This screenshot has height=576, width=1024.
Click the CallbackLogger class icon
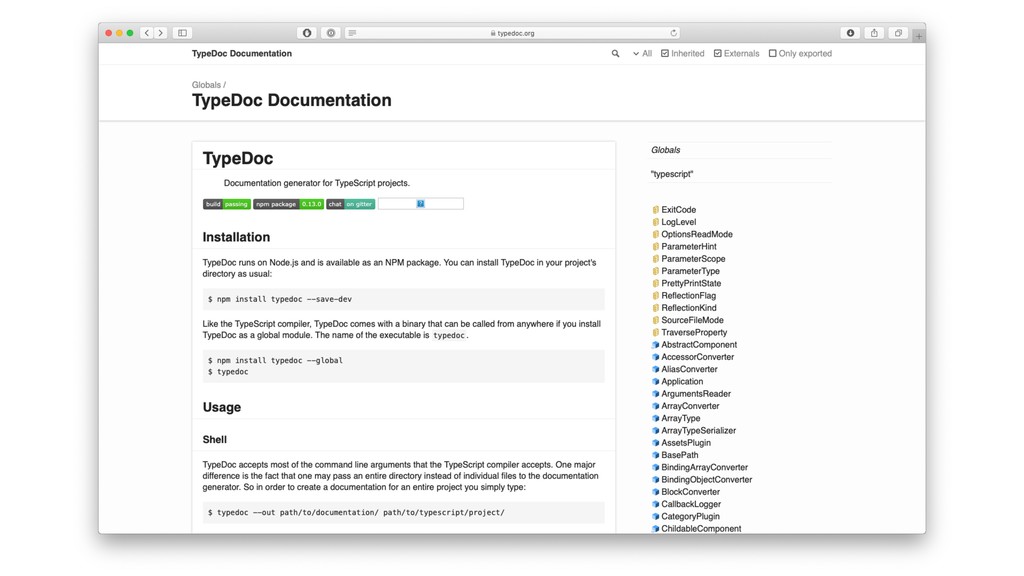tap(656, 504)
